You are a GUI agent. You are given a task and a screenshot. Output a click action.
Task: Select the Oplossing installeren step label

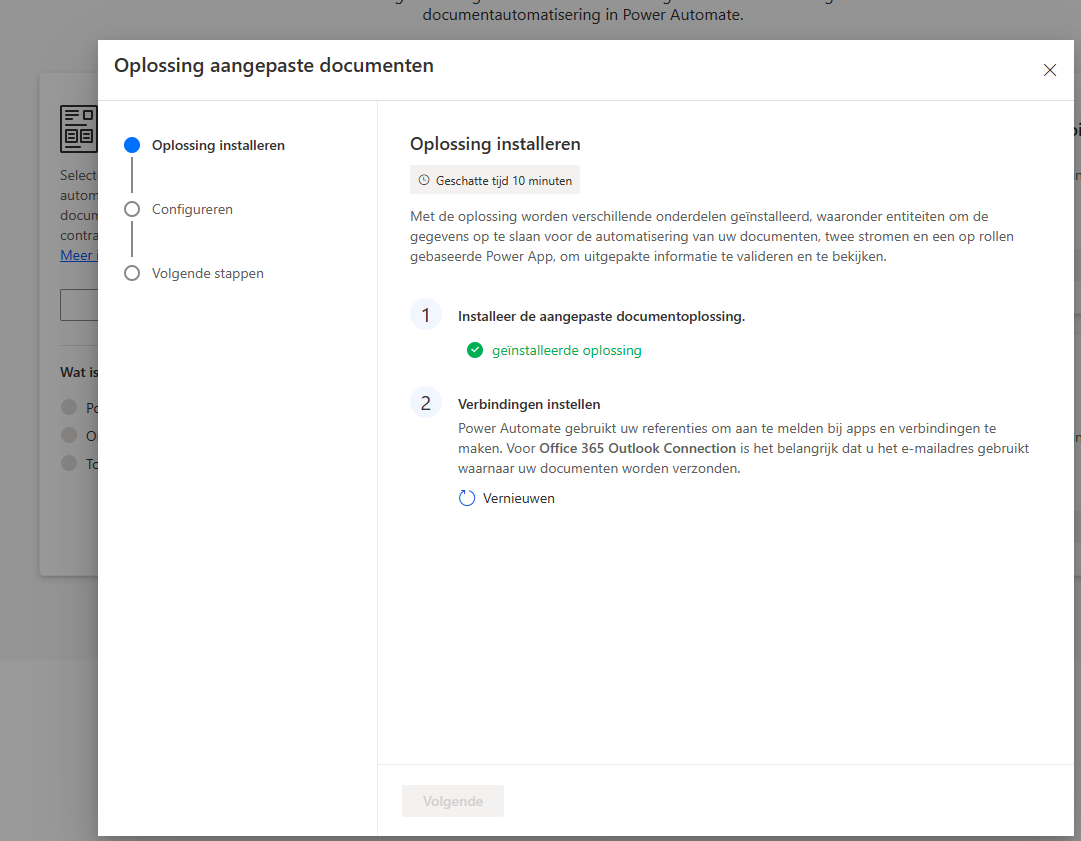click(x=217, y=145)
